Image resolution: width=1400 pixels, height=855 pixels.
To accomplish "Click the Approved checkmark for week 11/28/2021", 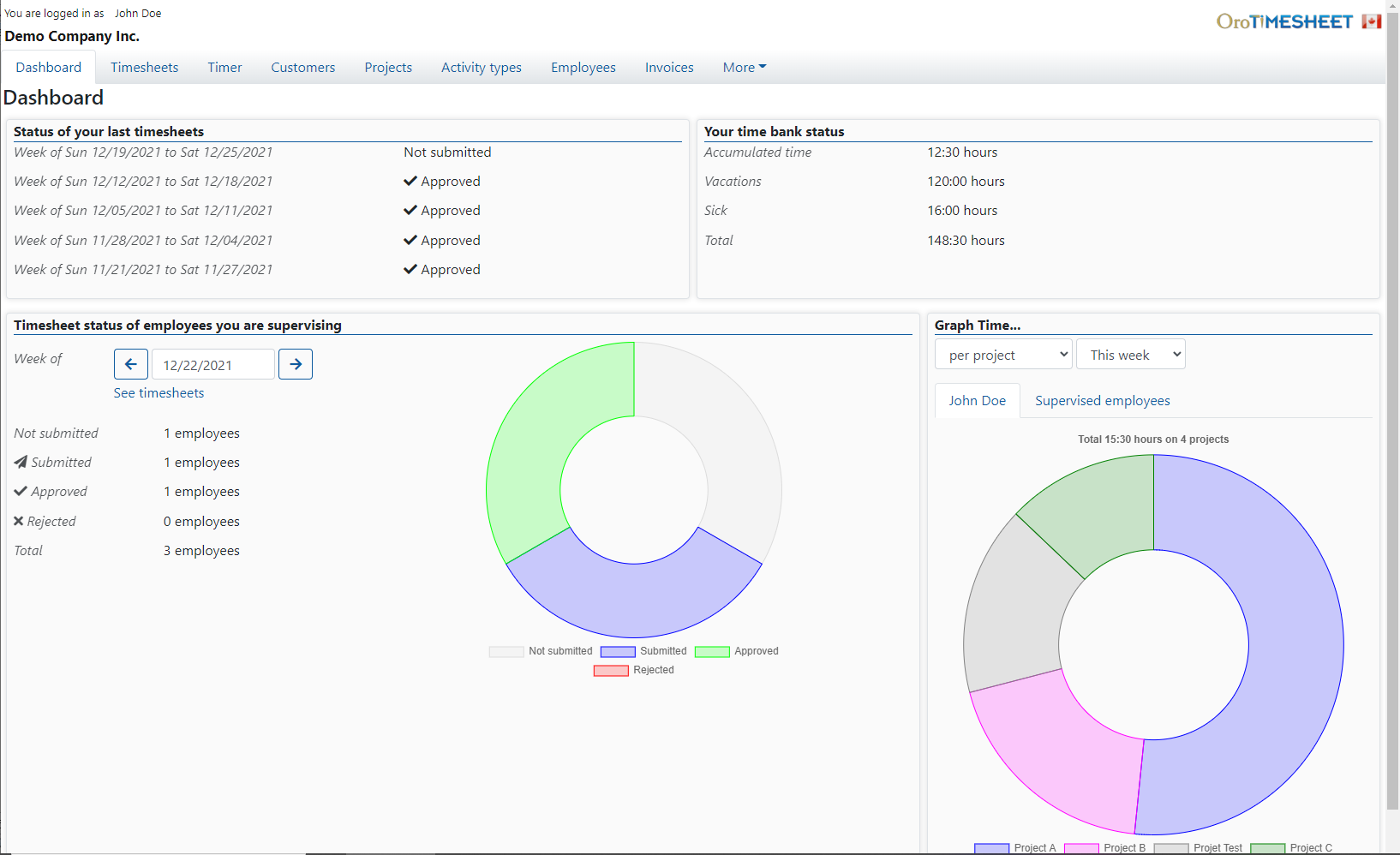I will [x=410, y=240].
